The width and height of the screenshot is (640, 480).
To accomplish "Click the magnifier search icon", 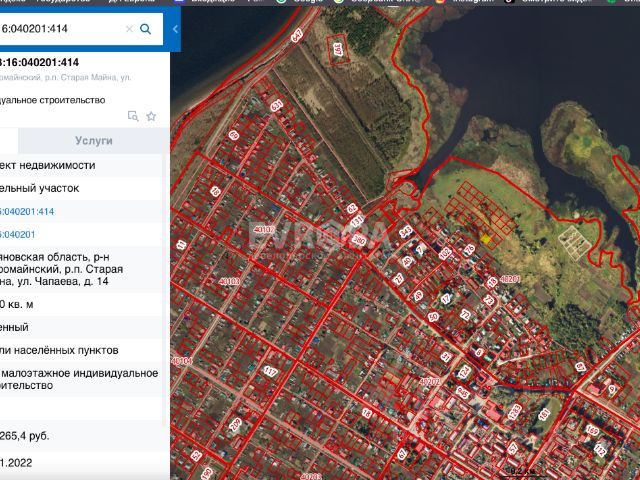I will click(x=146, y=29).
